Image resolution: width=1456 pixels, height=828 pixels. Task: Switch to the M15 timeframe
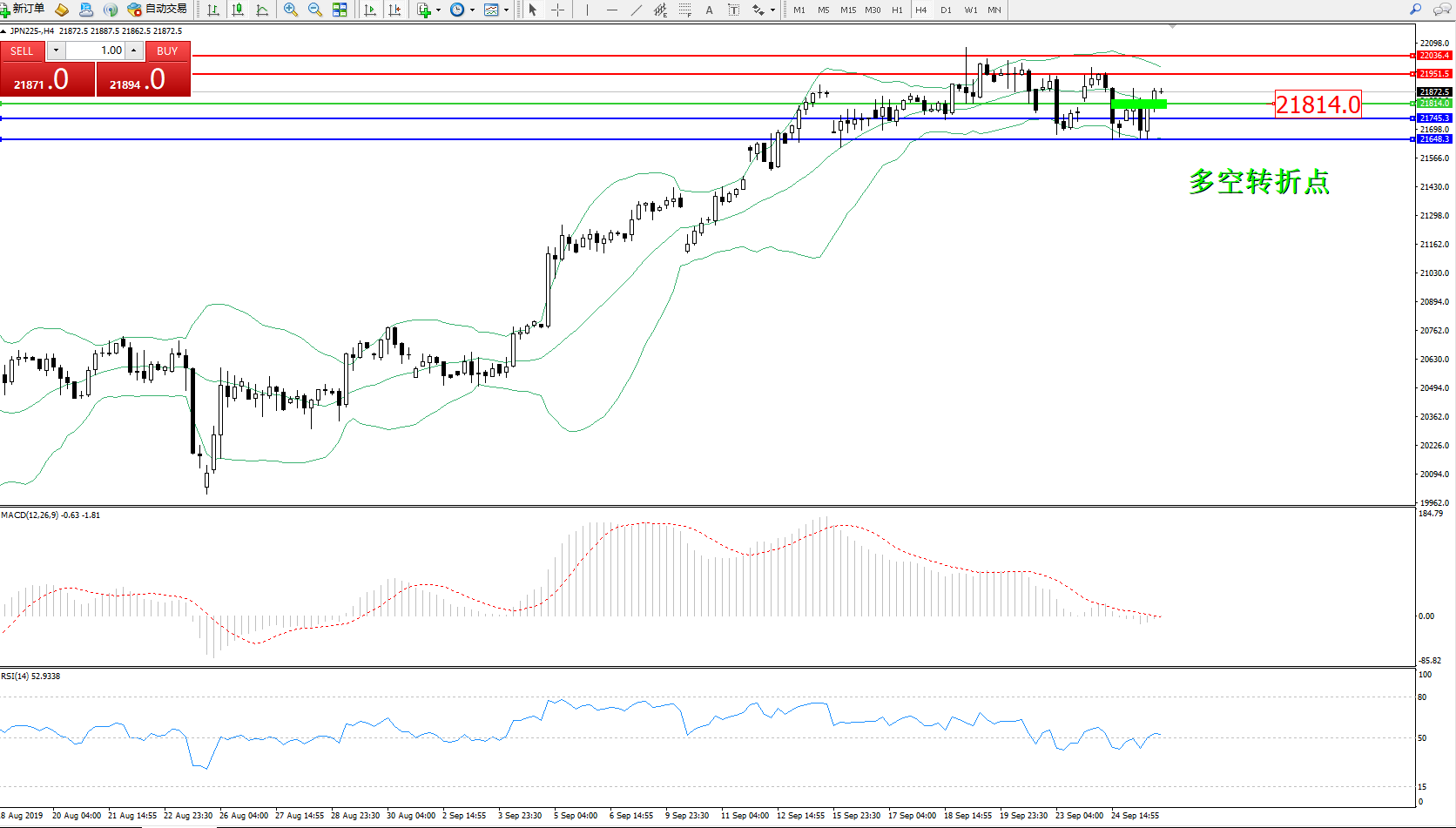pos(848,10)
